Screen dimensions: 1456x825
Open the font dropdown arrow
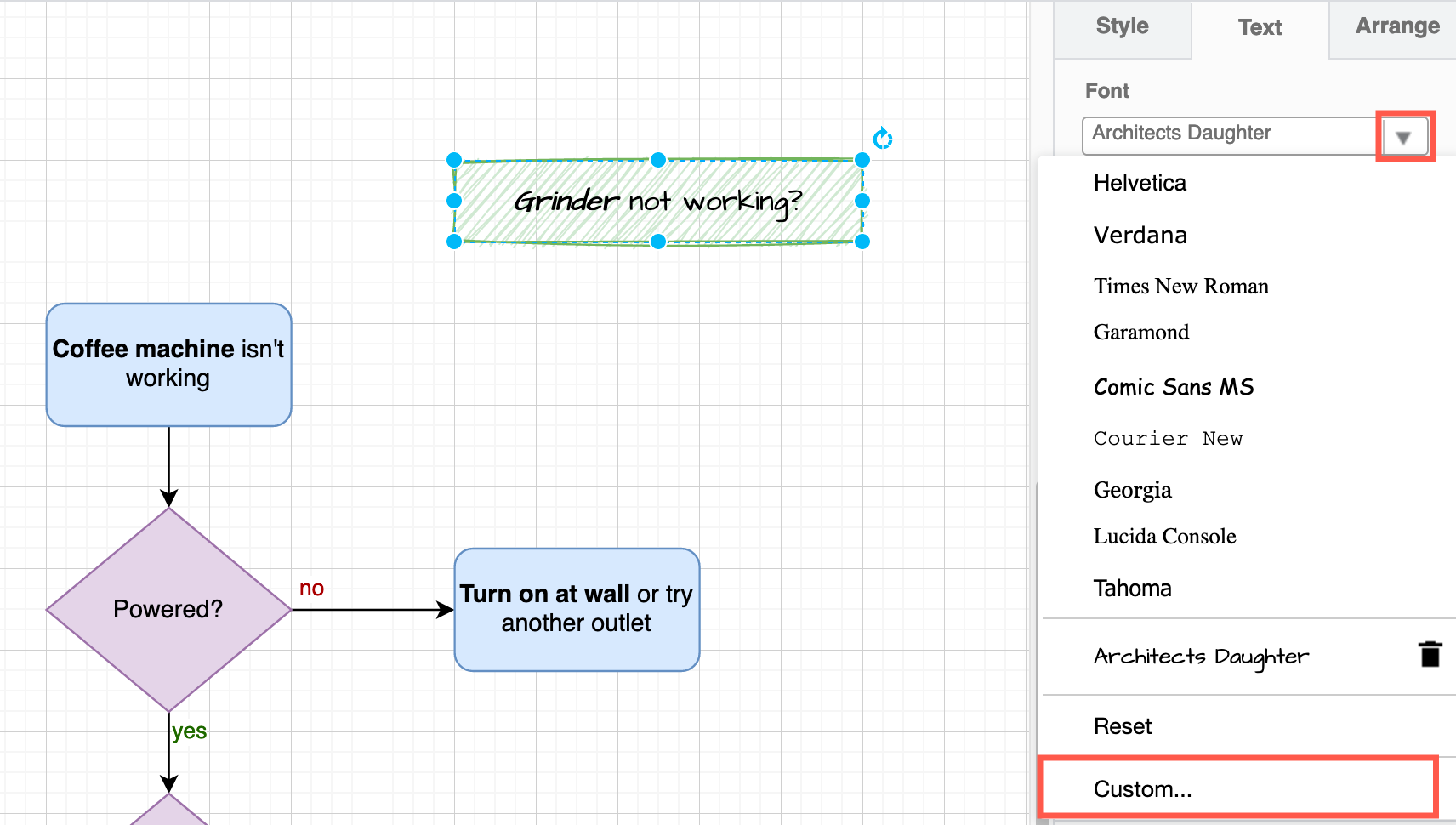[x=1403, y=137]
